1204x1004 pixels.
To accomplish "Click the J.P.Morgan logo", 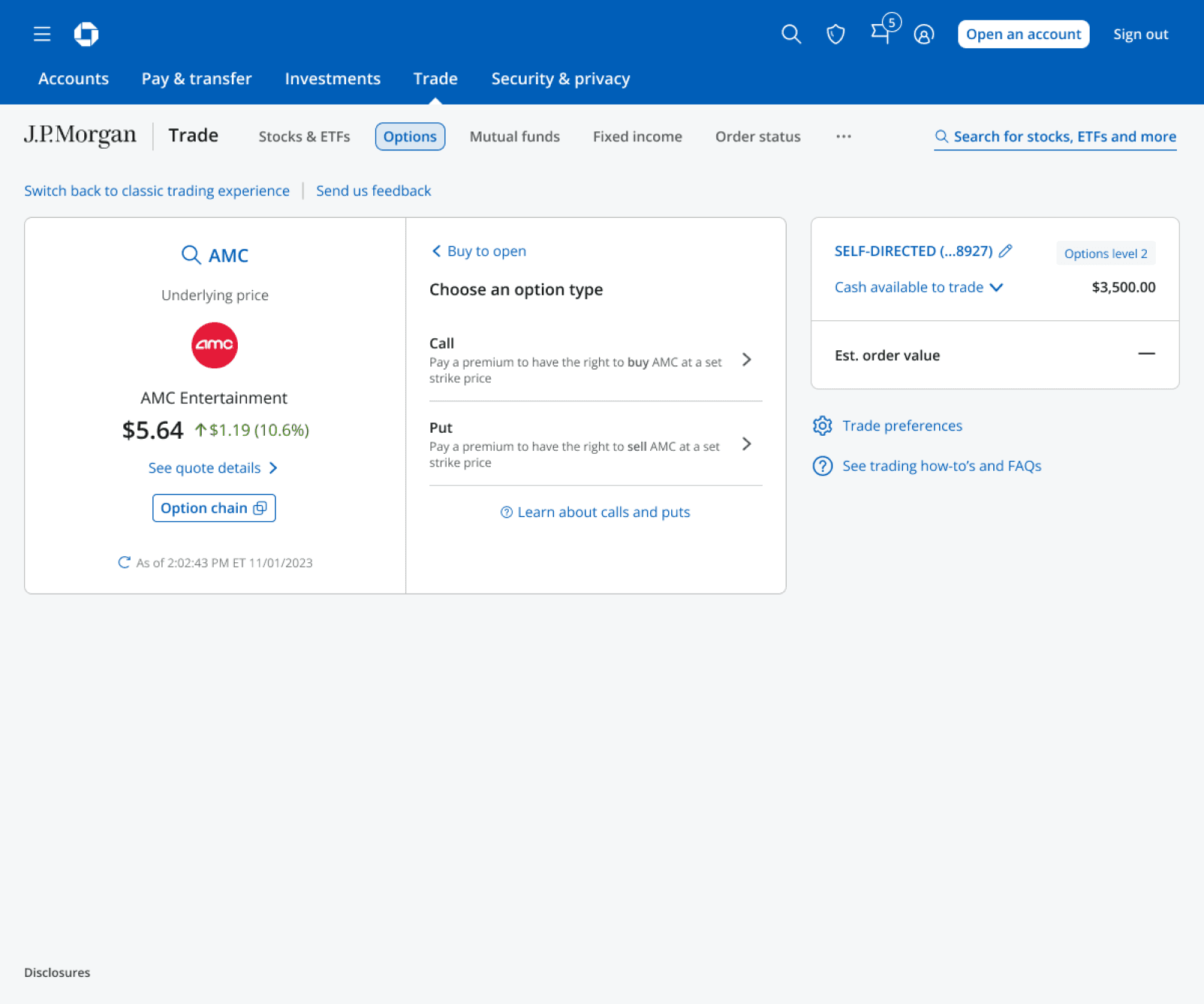I will [80, 135].
